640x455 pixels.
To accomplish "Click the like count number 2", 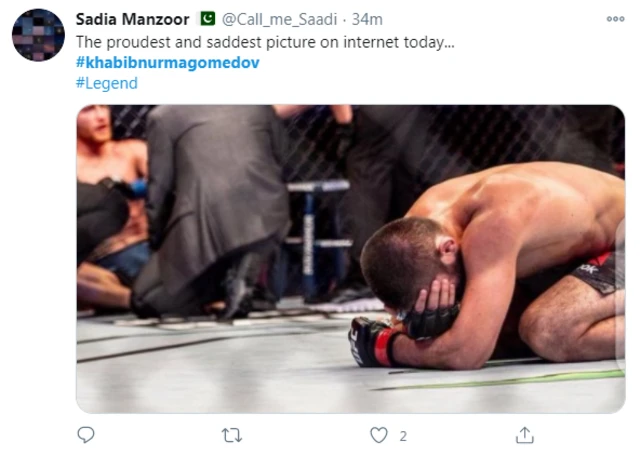I will pos(403,435).
